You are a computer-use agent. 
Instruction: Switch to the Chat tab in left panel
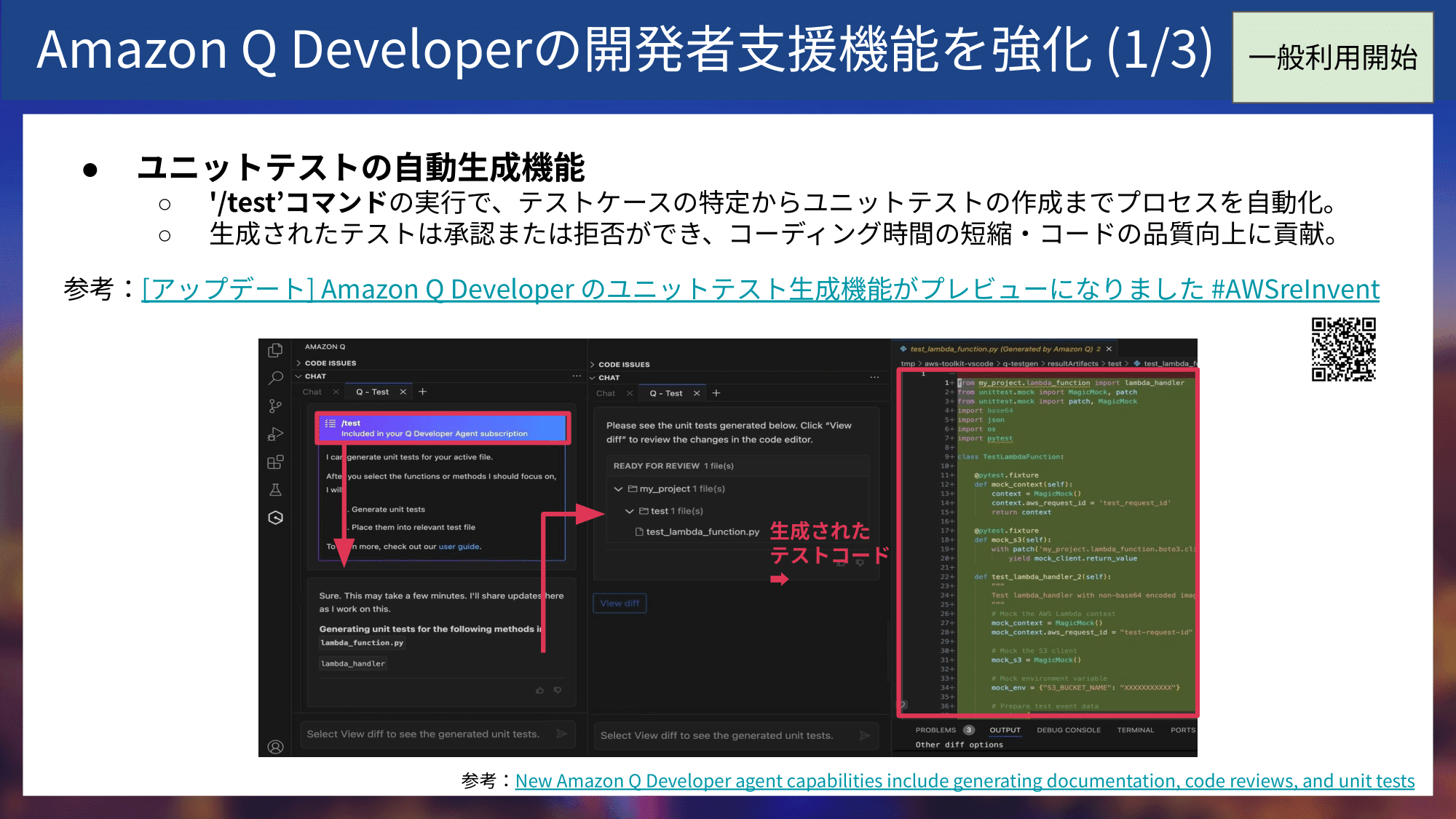312,392
